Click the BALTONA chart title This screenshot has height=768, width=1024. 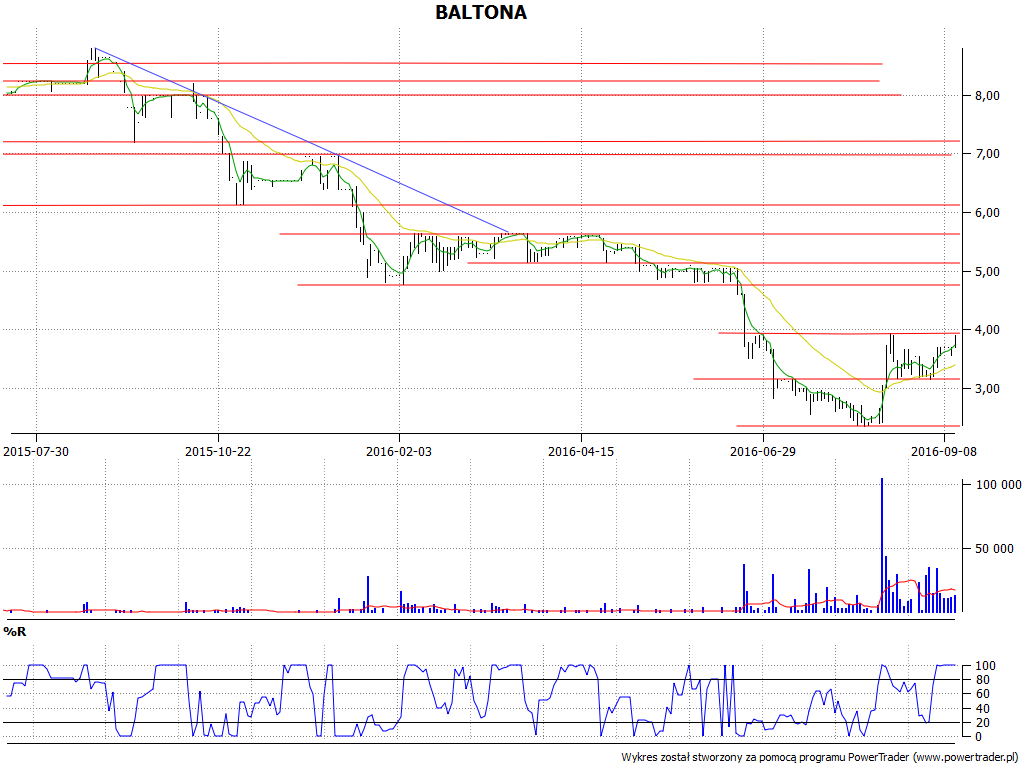click(481, 12)
